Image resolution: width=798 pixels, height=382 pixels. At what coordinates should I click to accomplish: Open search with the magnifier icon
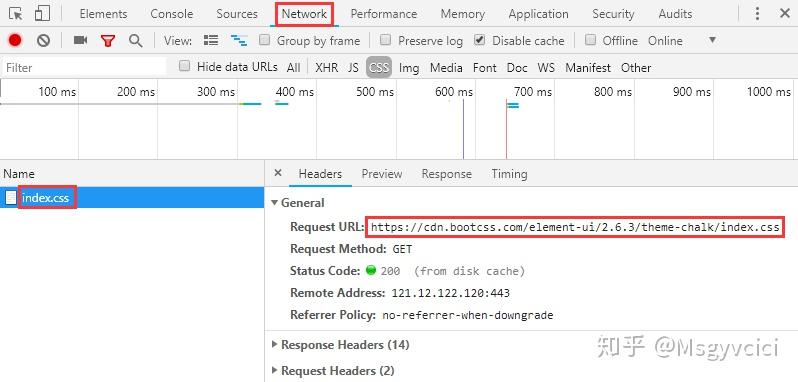[135, 41]
